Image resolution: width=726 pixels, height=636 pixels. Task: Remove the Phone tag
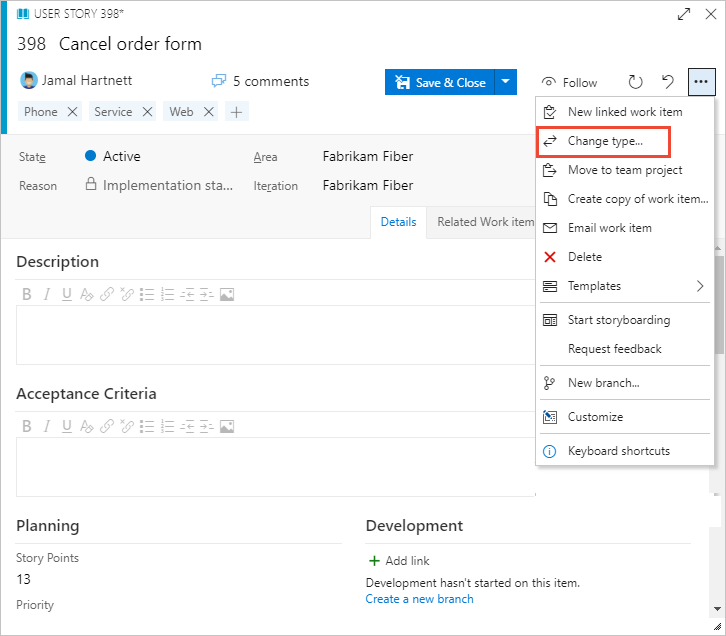[72, 112]
